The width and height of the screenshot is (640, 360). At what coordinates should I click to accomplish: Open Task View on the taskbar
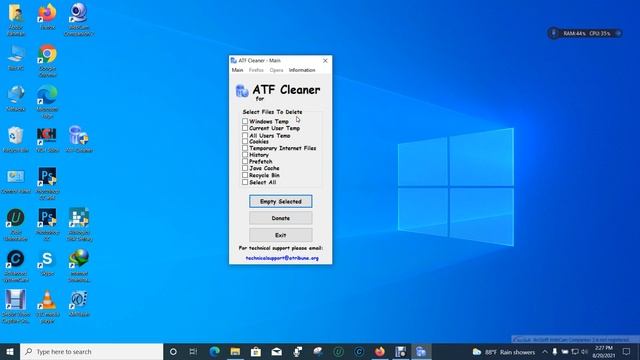tap(193, 351)
